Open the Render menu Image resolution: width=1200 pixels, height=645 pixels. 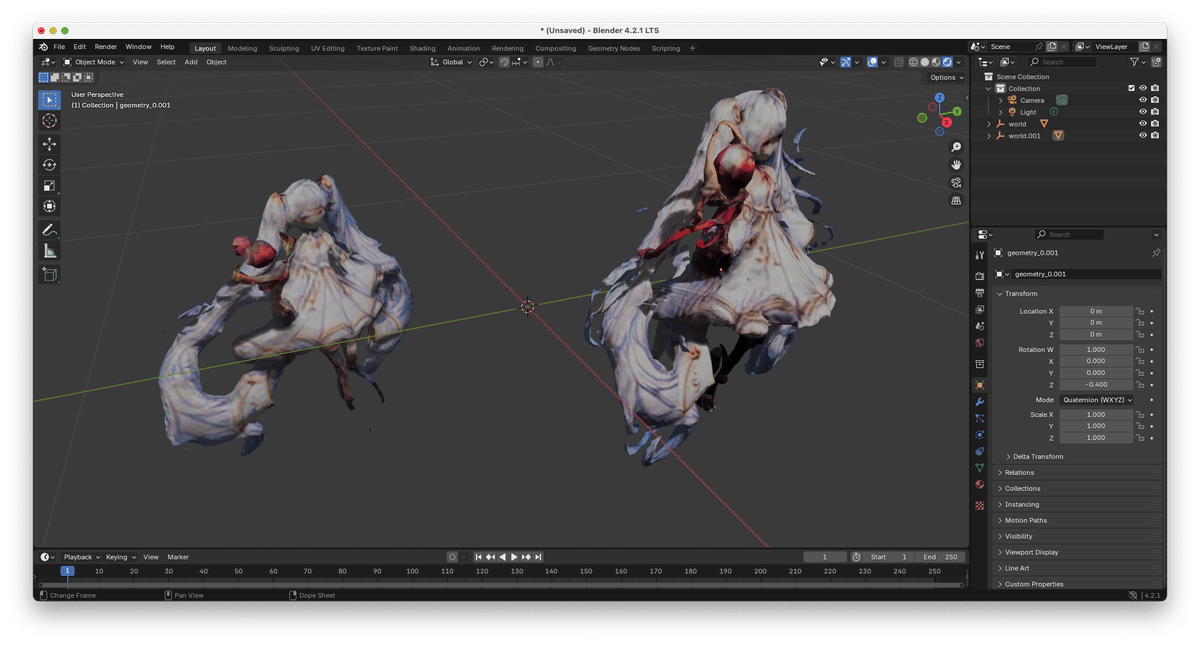(x=105, y=46)
